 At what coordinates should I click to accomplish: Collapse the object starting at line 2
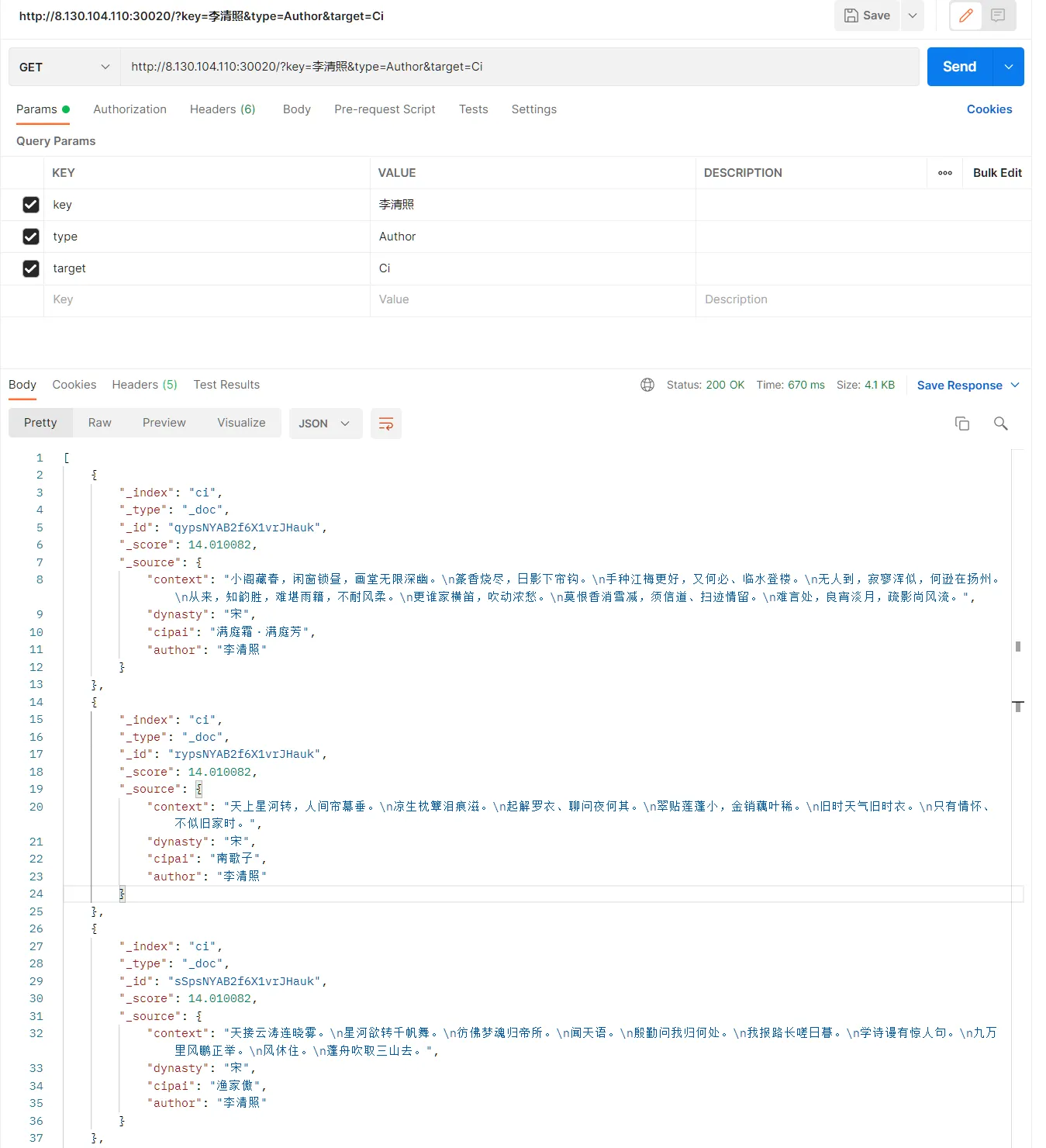click(x=94, y=475)
